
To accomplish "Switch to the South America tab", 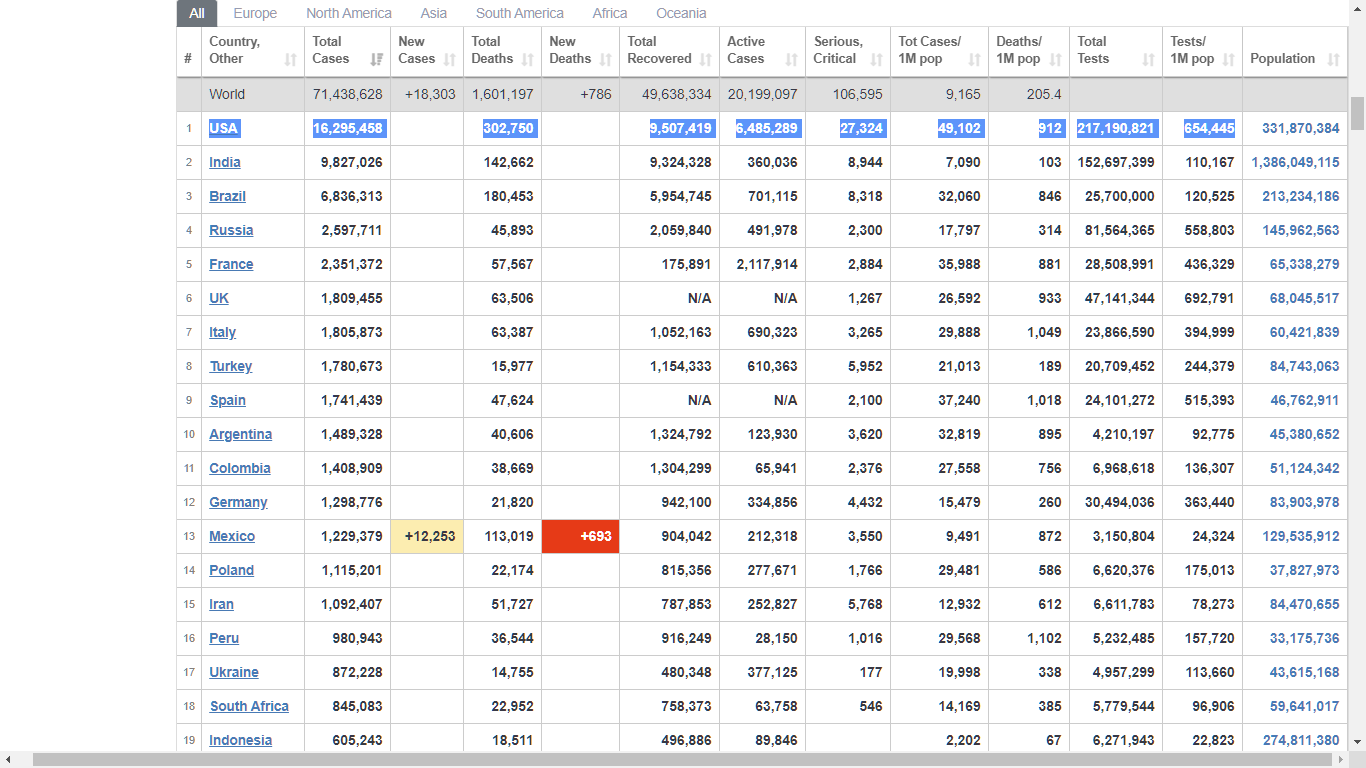I will pyautogui.click(x=520, y=13).
